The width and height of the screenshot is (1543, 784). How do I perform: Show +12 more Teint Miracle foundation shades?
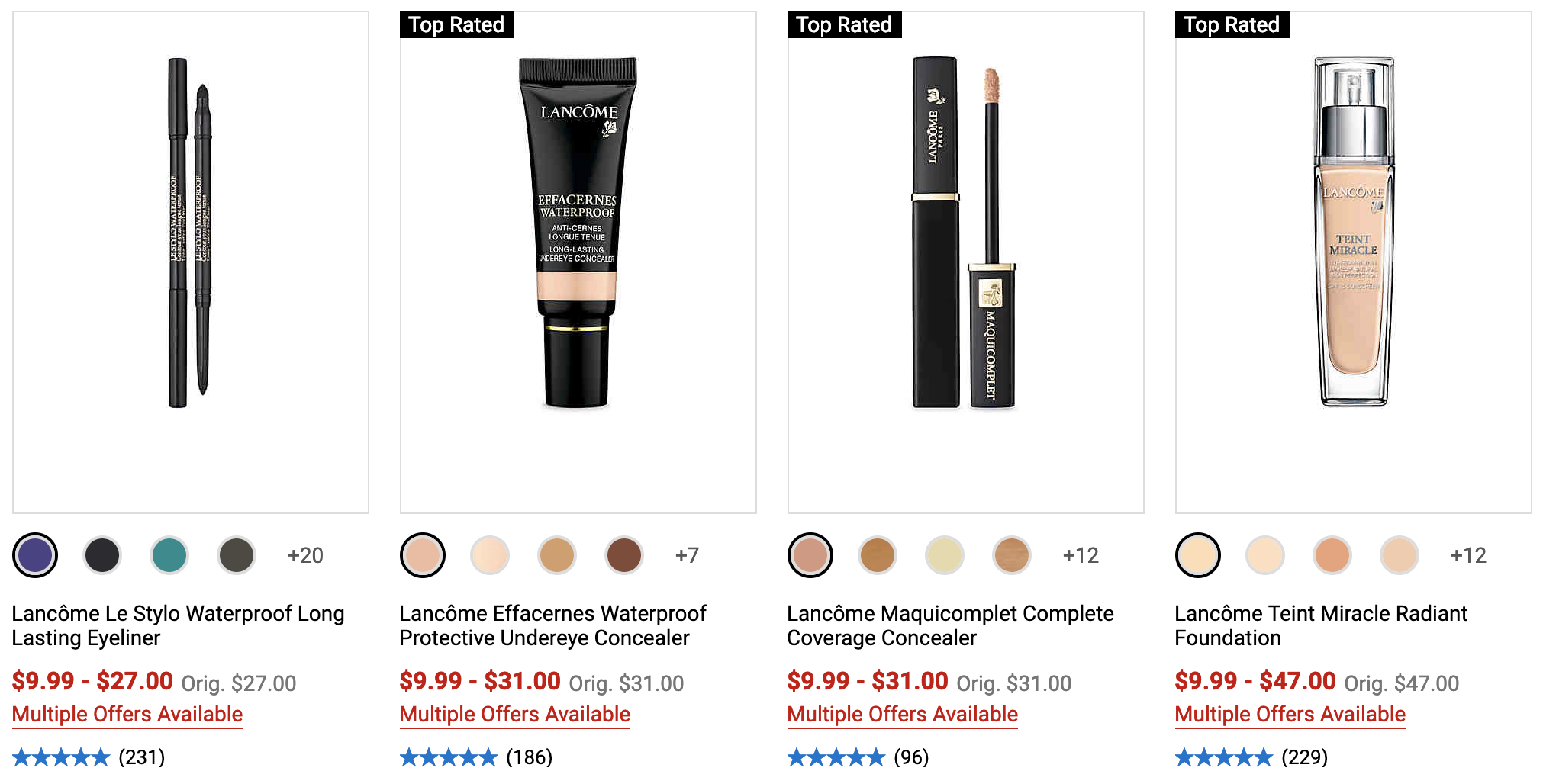[x=1468, y=555]
